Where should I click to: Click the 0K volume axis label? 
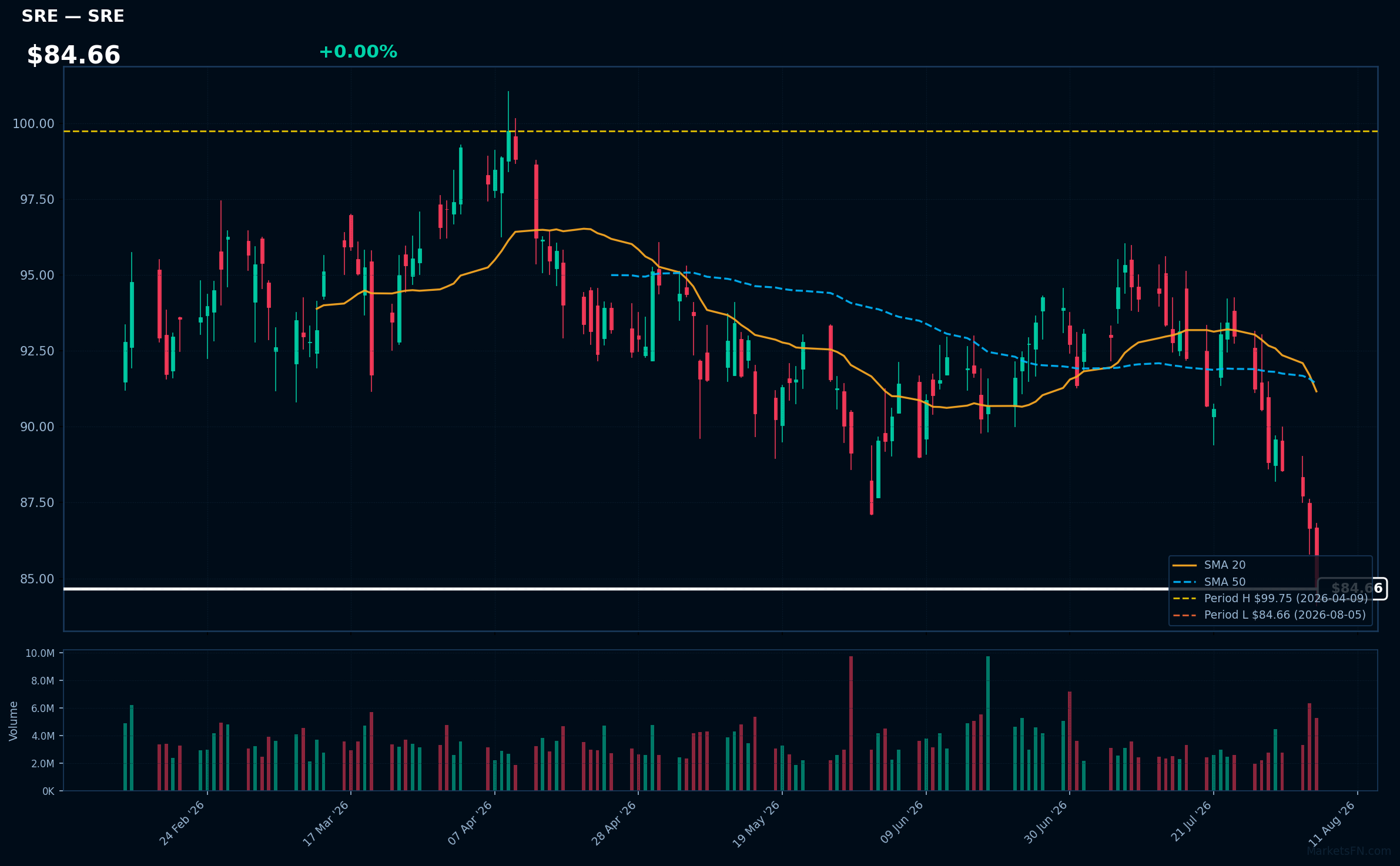(x=48, y=791)
